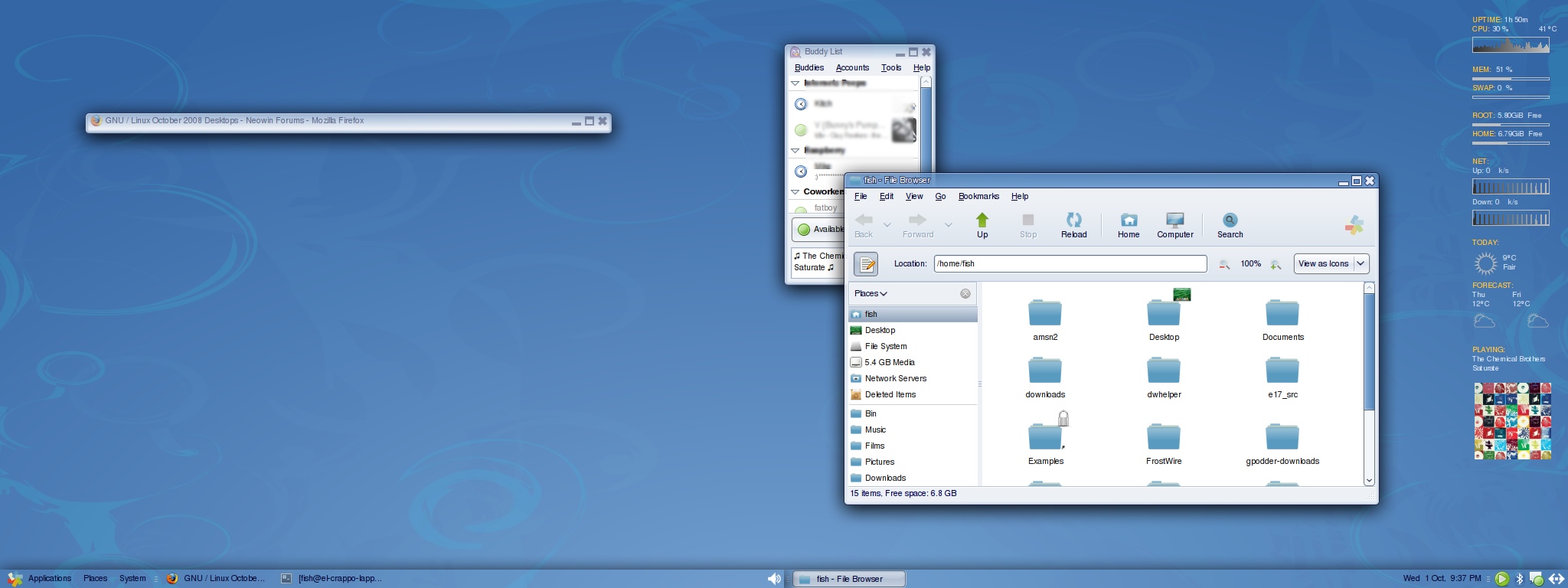Open the Applications menu in panel

[49, 579]
